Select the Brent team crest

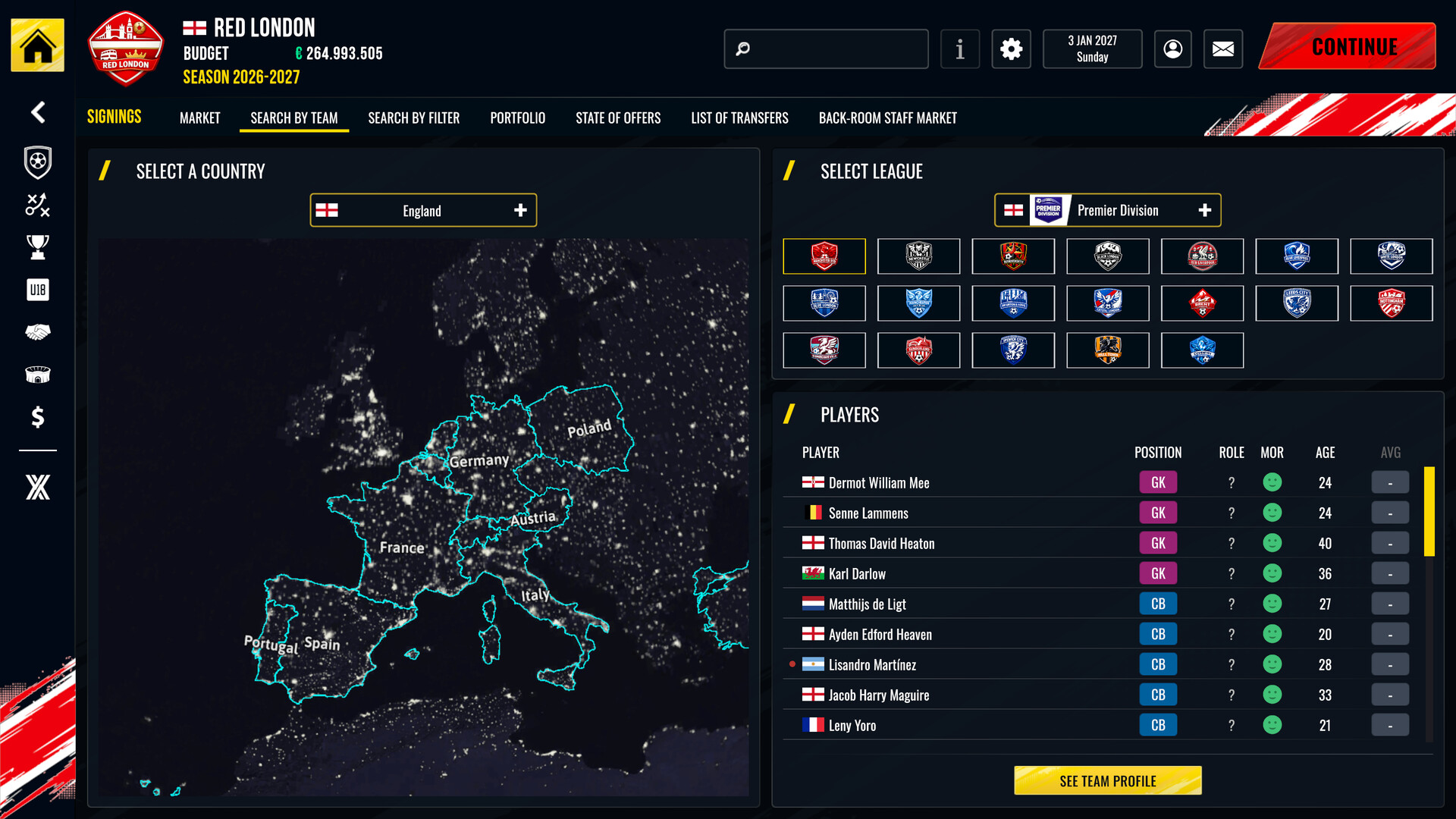[x=1202, y=303]
